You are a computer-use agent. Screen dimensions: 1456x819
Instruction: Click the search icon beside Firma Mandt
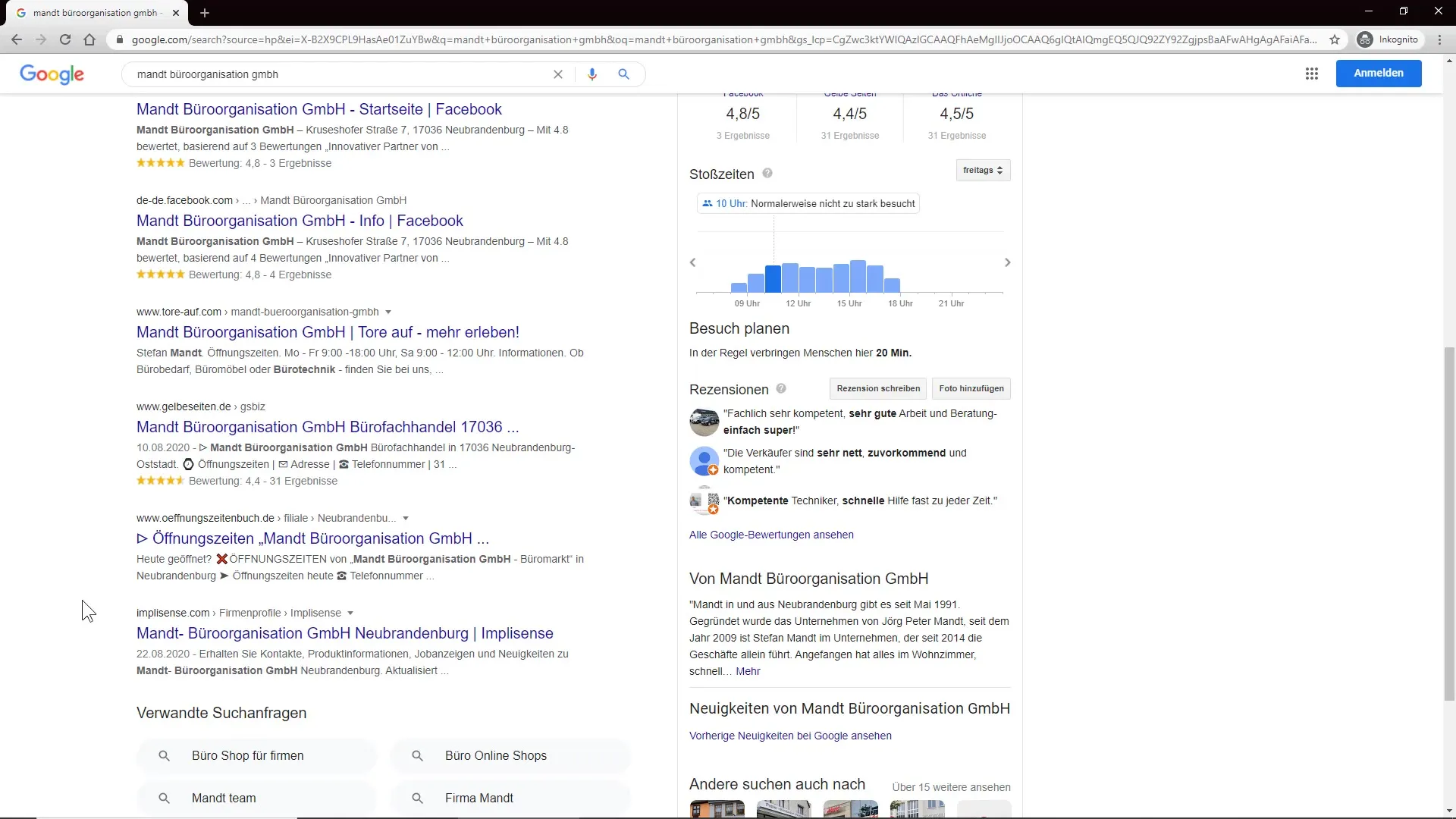(x=417, y=799)
